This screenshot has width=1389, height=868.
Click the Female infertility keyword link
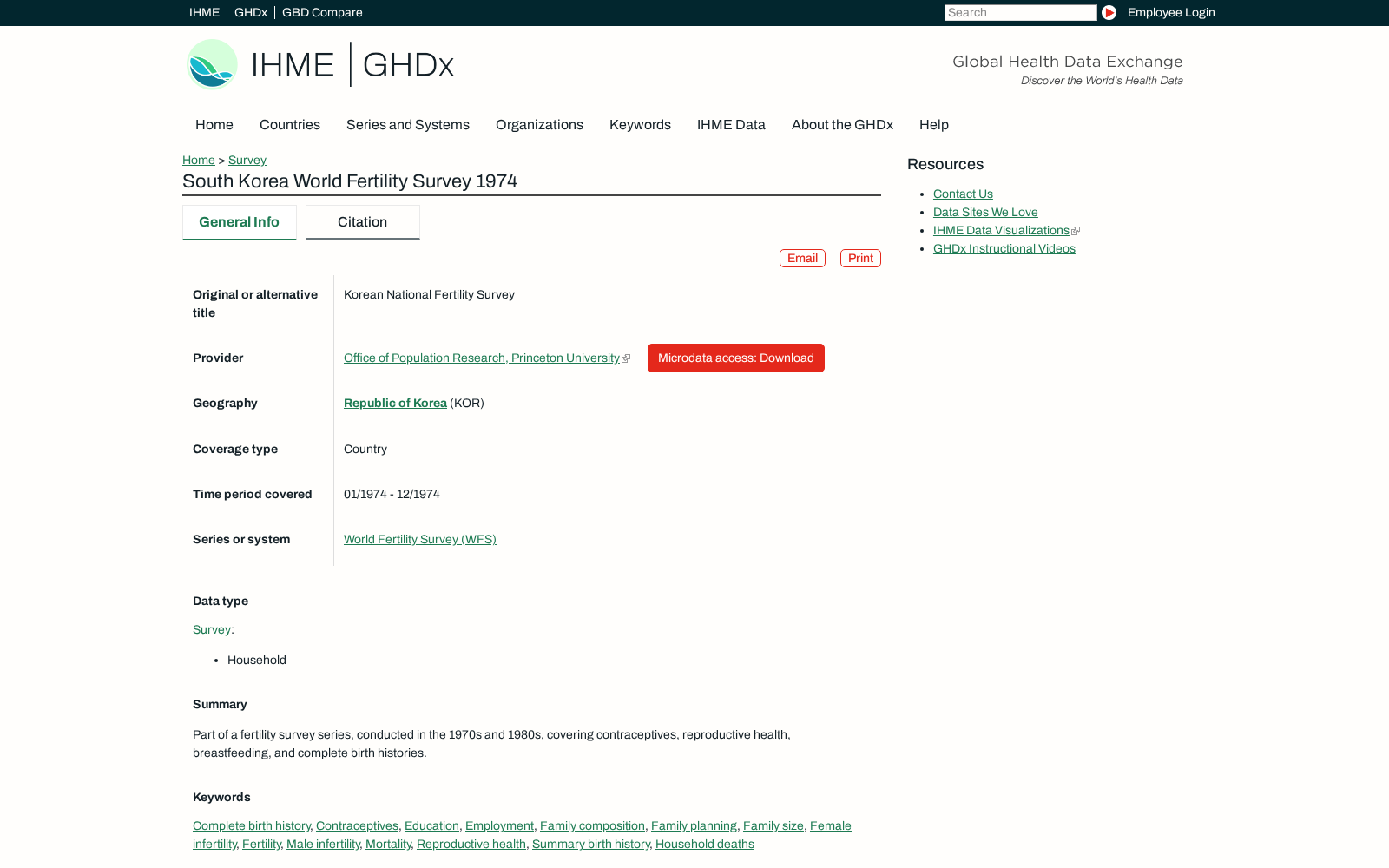830,826
